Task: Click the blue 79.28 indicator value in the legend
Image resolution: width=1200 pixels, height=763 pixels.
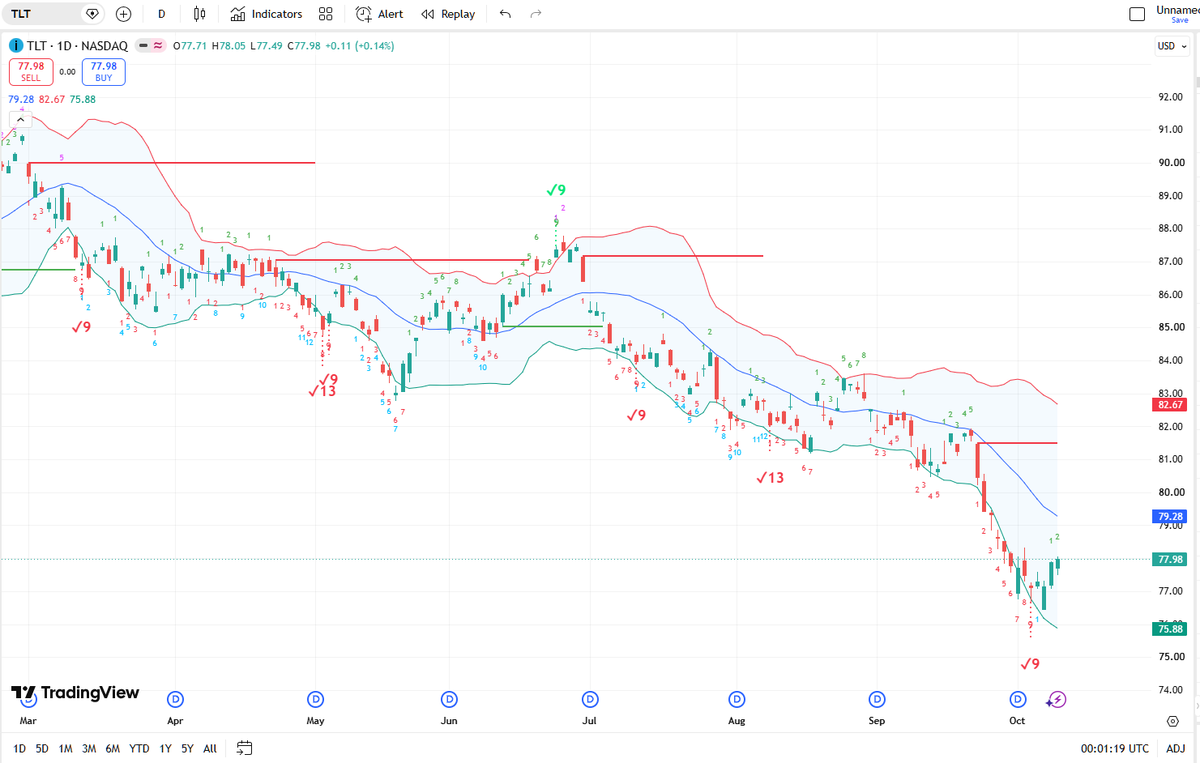Action: pyautogui.click(x=20, y=100)
